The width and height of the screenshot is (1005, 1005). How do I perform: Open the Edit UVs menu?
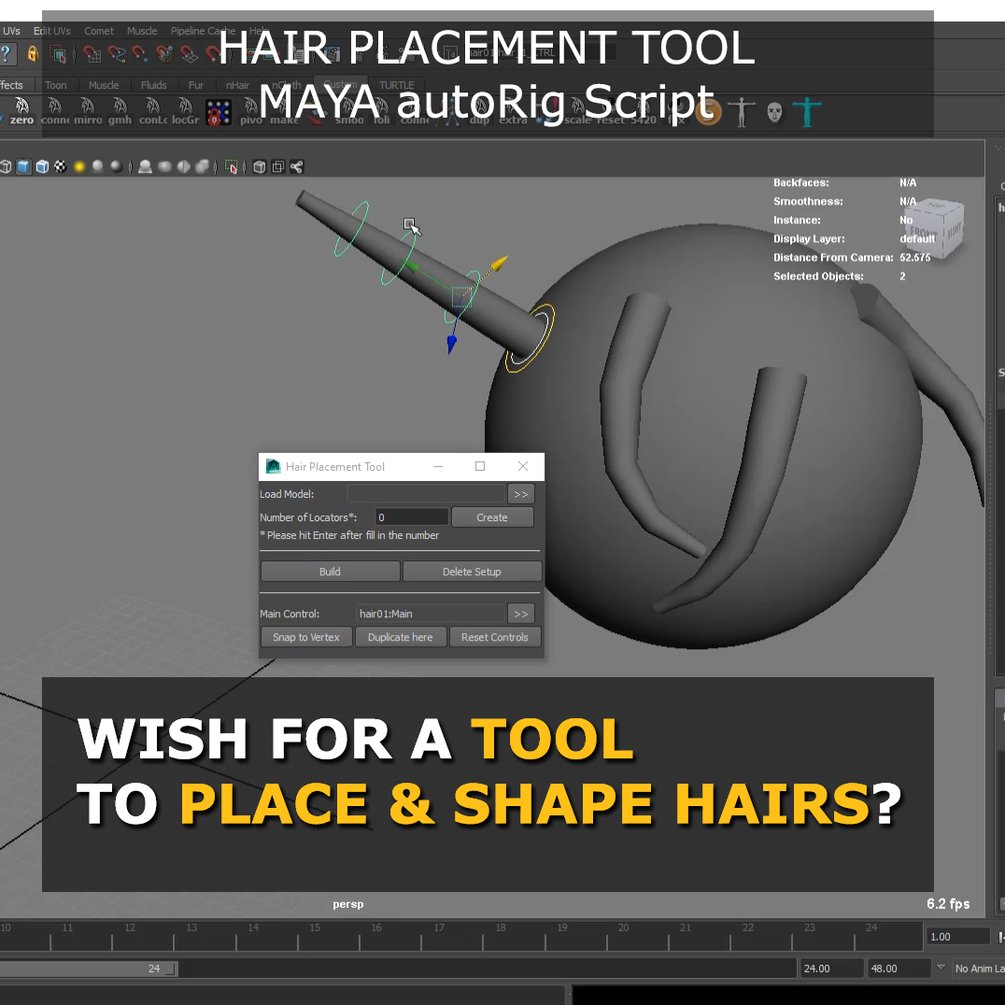click(x=52, y=31)
